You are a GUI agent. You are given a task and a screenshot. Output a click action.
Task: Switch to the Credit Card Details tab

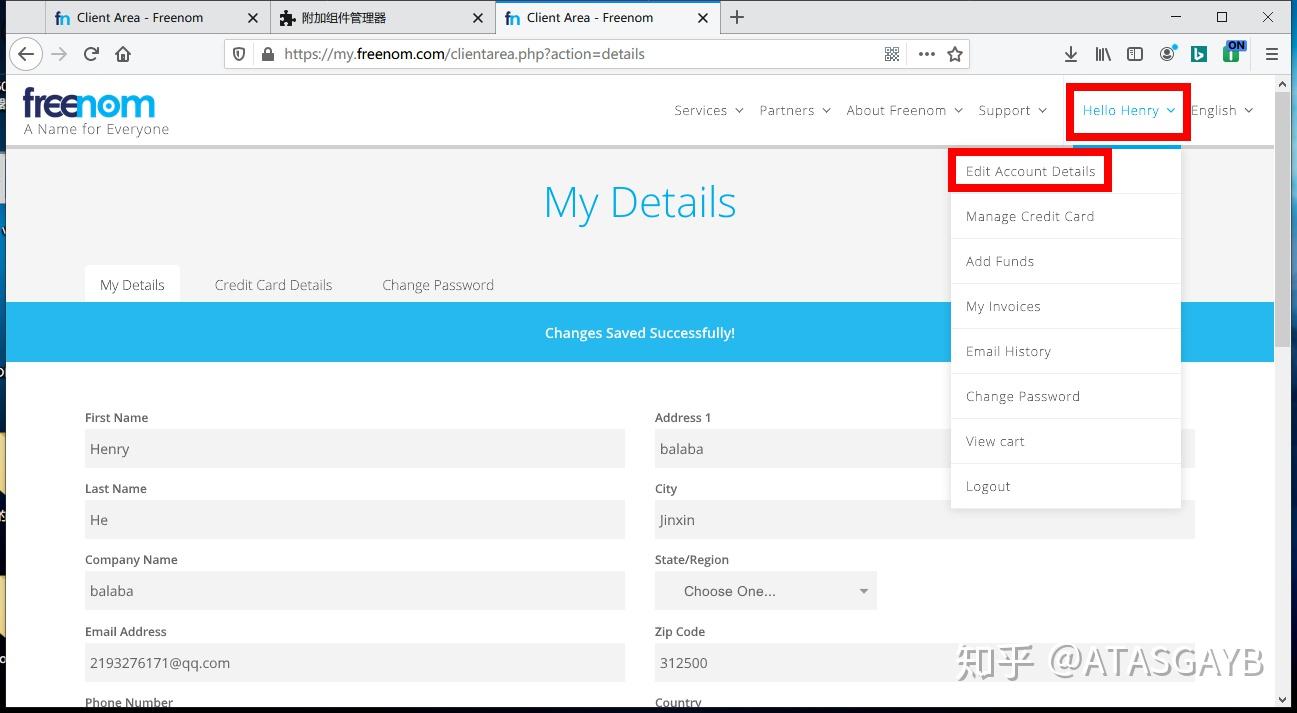click(273, 285)
